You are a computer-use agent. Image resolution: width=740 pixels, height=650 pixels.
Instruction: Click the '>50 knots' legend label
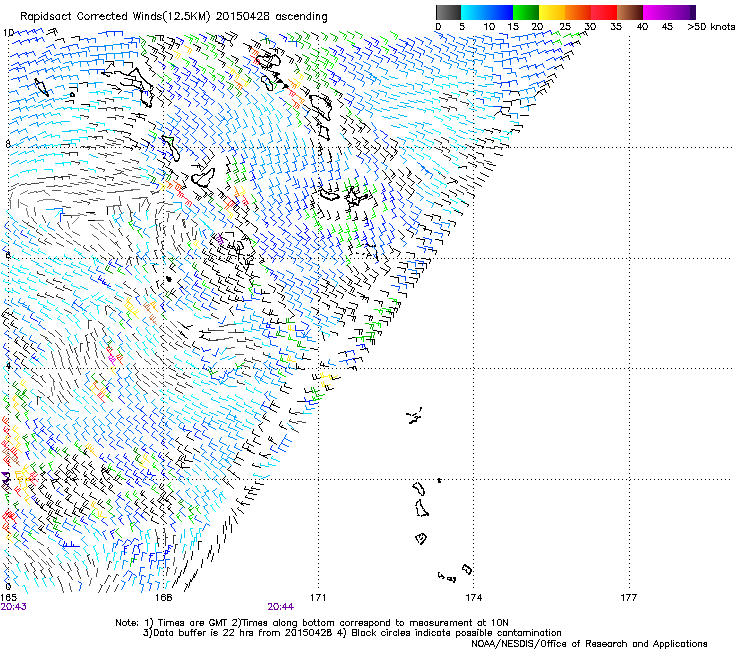click(x=711, y=27)
